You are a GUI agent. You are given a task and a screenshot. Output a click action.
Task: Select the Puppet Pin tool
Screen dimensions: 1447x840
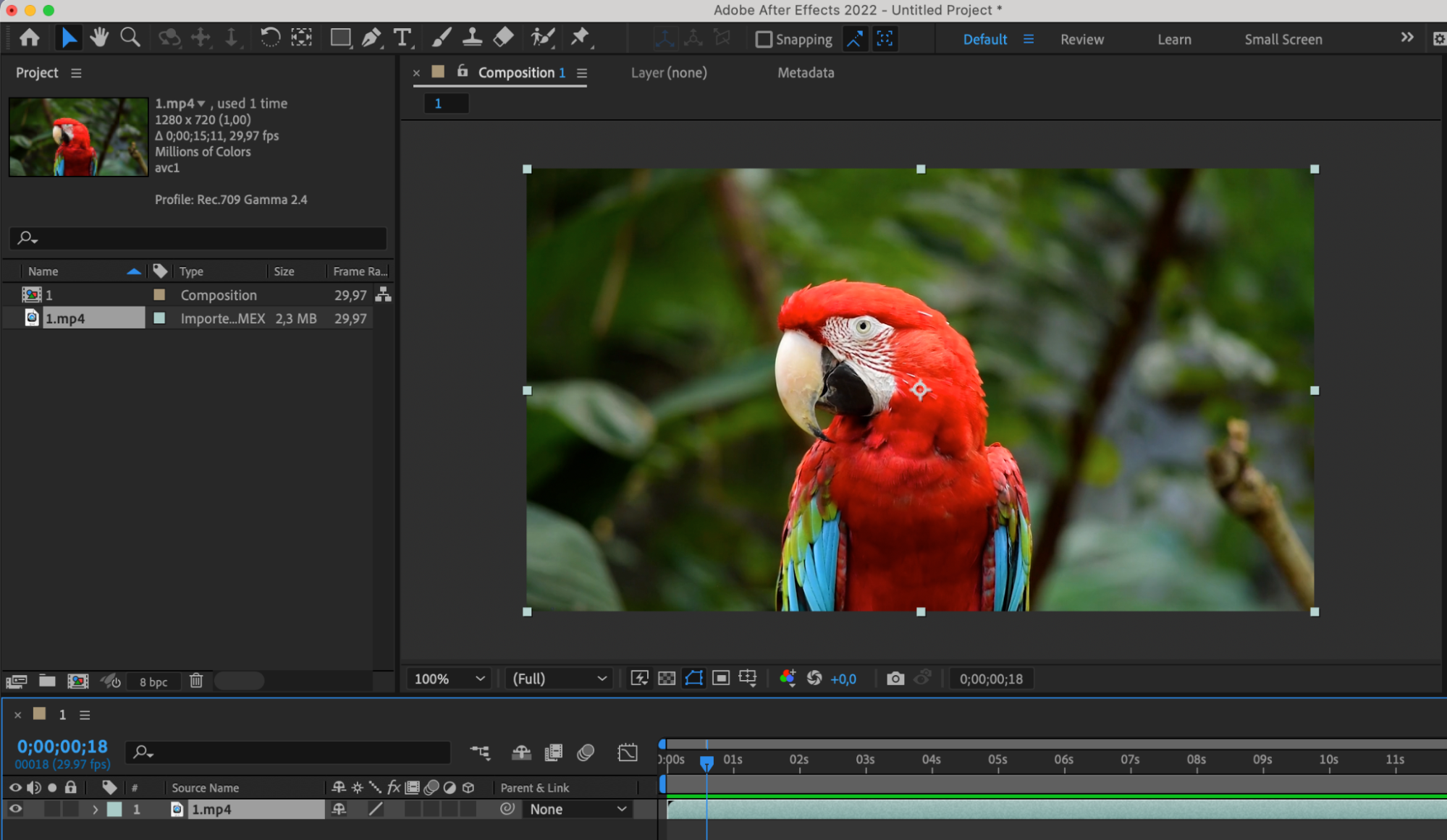pyautogui.click(x=580, y=38)
